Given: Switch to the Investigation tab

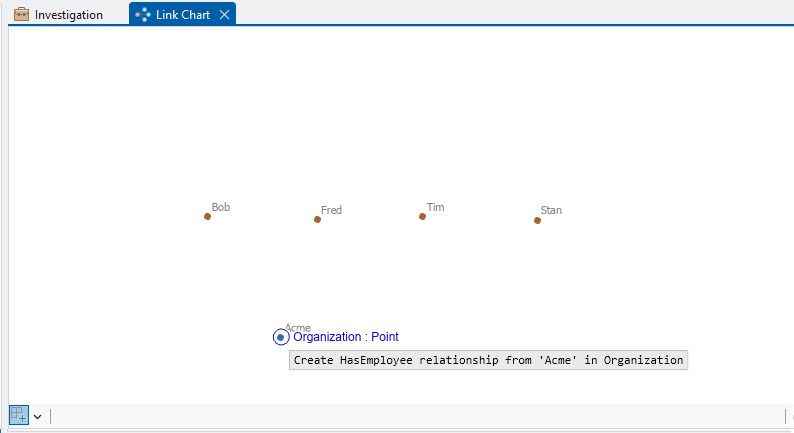Looking at the screenshot, I should tap(59, 15).
